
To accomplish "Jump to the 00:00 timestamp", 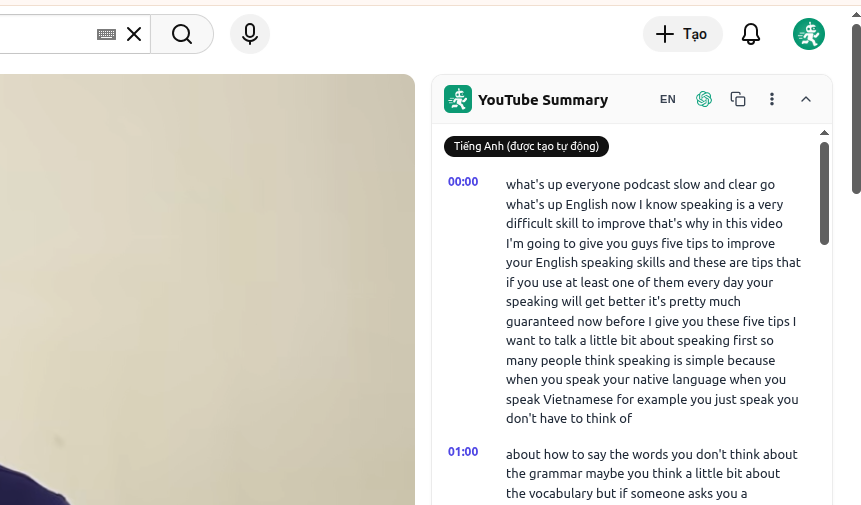I will point(463,182).
